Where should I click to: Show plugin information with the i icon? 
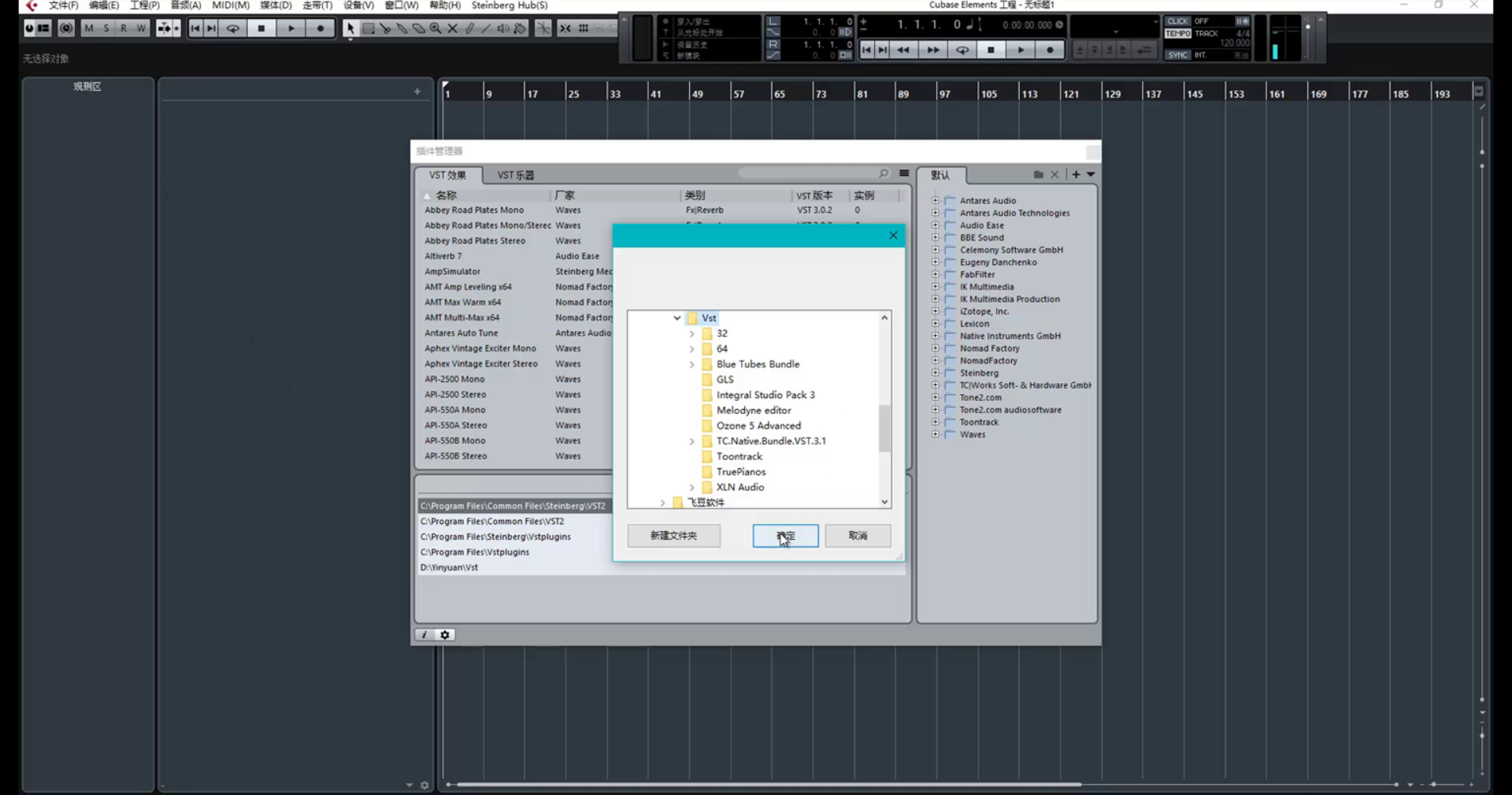pos(424,635)
